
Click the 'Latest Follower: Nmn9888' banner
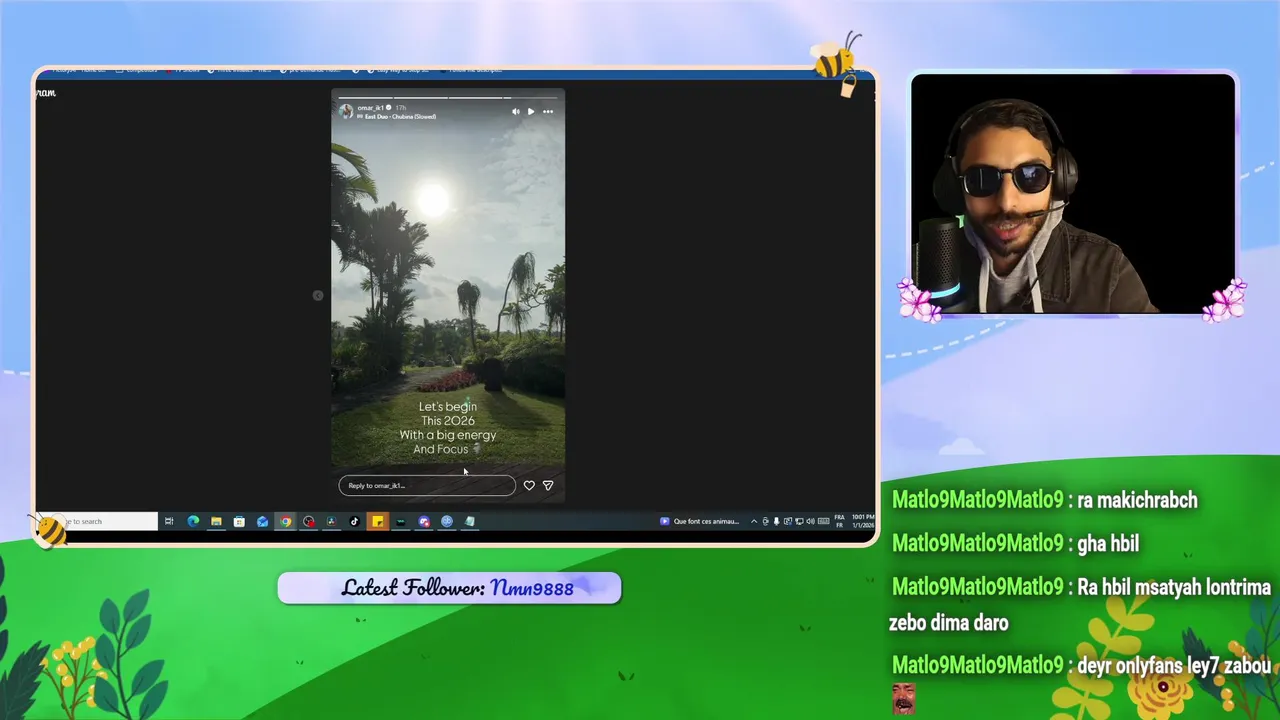pos(449,588)
